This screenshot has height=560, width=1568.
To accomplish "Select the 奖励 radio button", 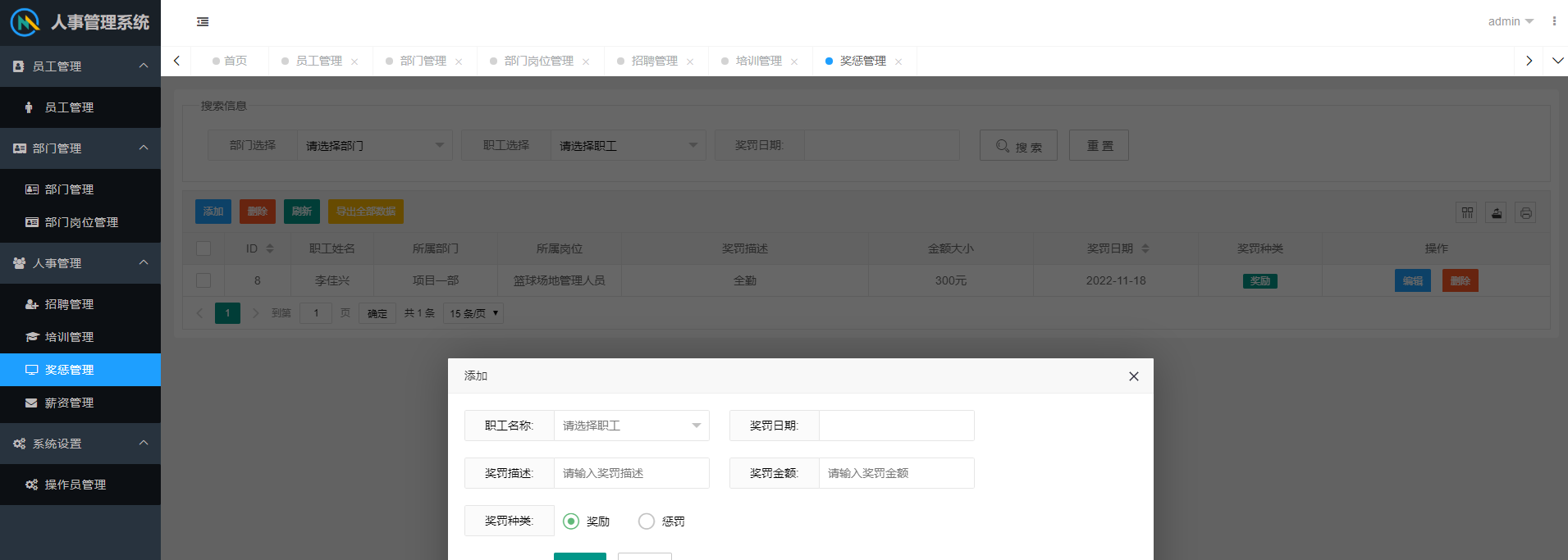I will (571, 521).
